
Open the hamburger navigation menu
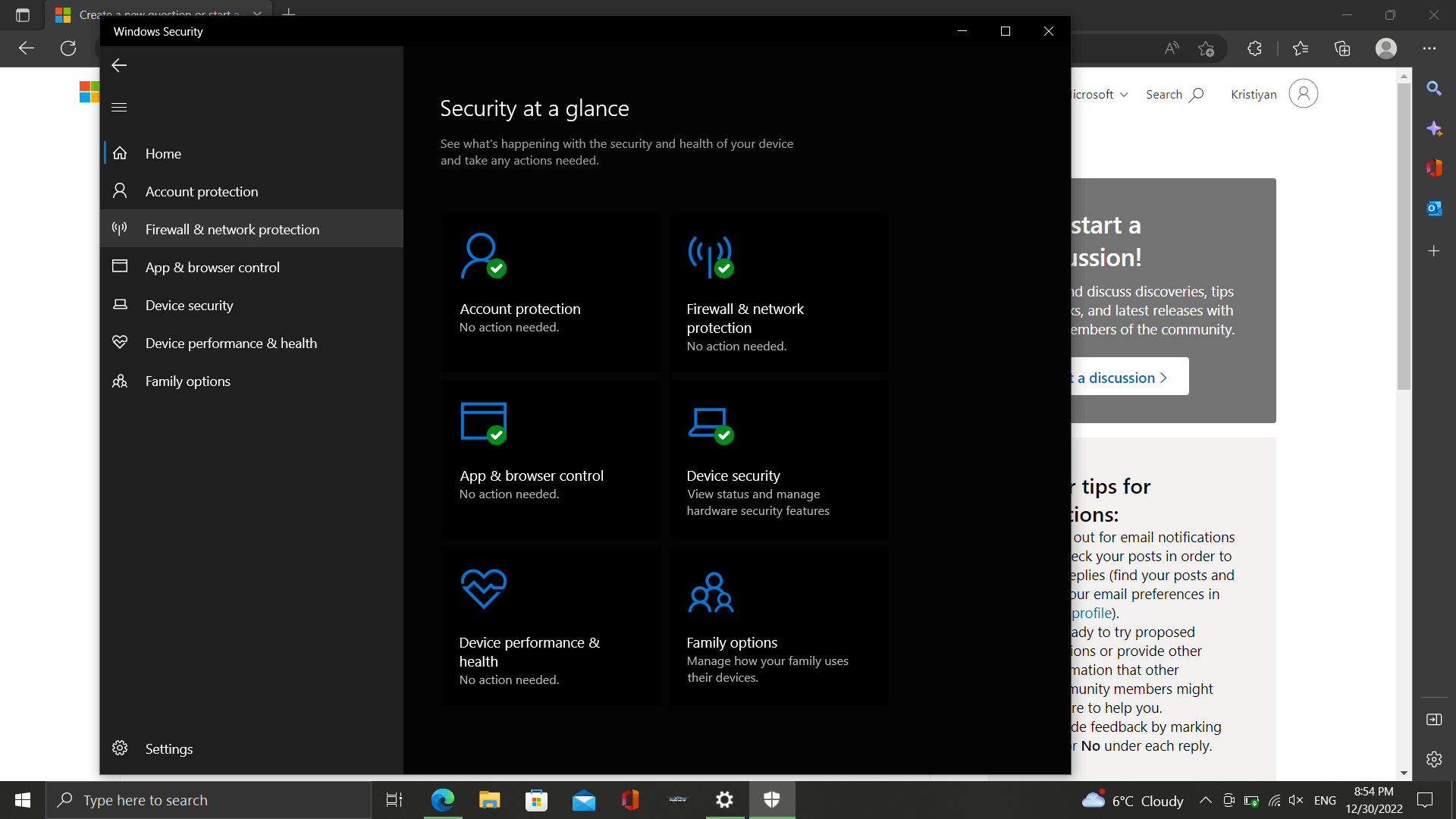[119, 107]
